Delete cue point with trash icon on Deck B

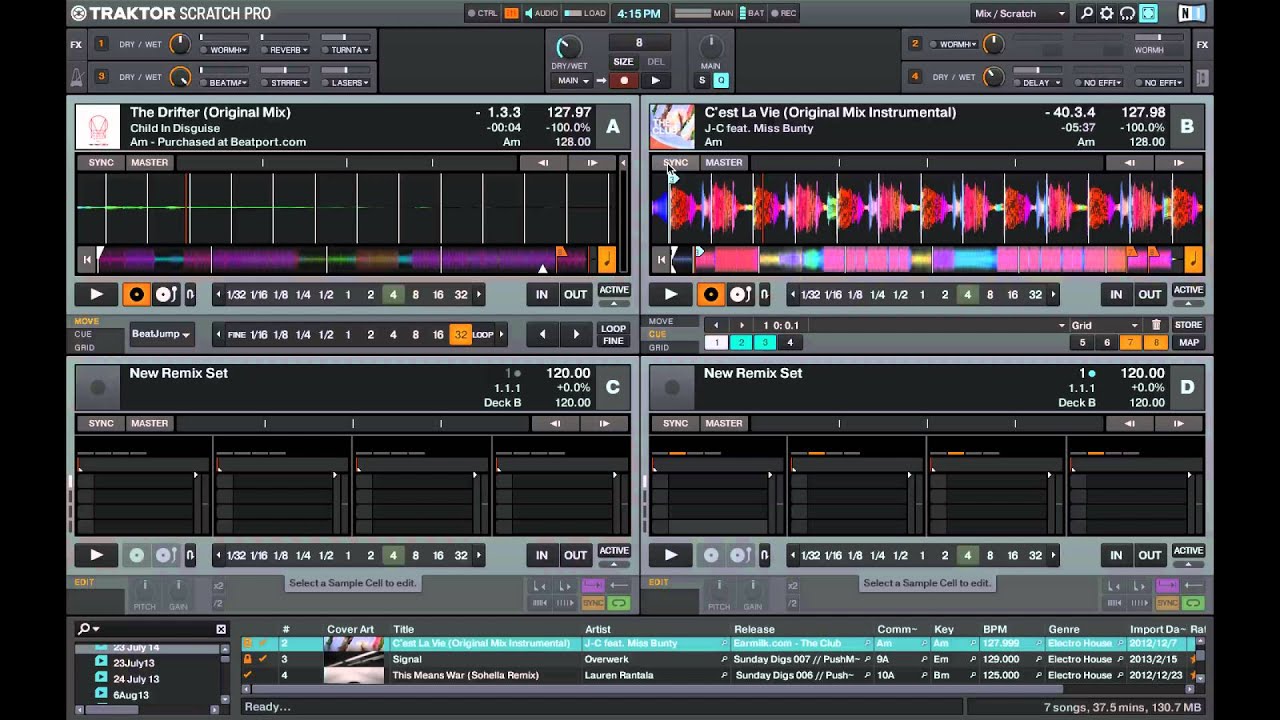coord(1156,325)
